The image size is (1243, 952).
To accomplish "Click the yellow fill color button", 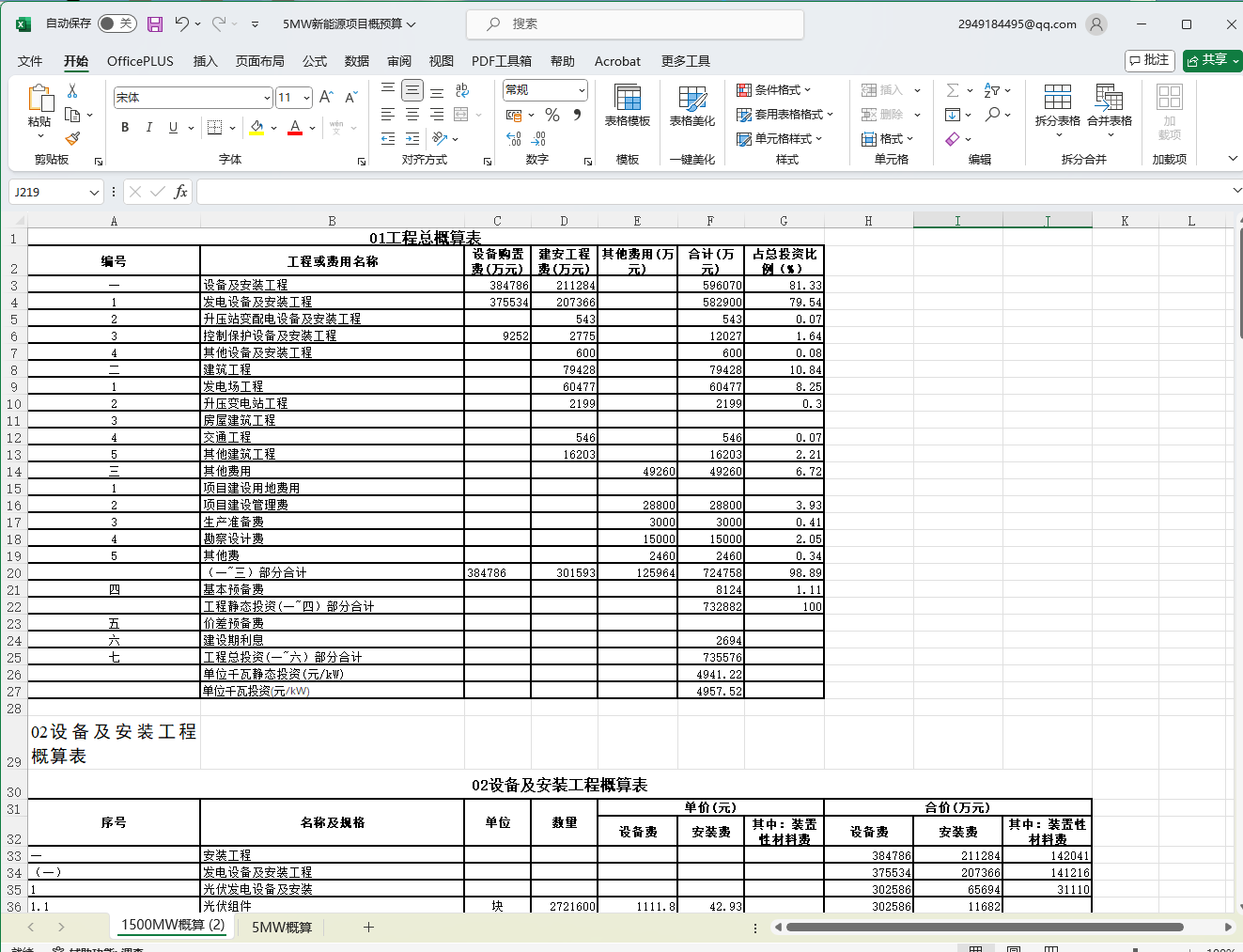I will click(x=256, y=127).
